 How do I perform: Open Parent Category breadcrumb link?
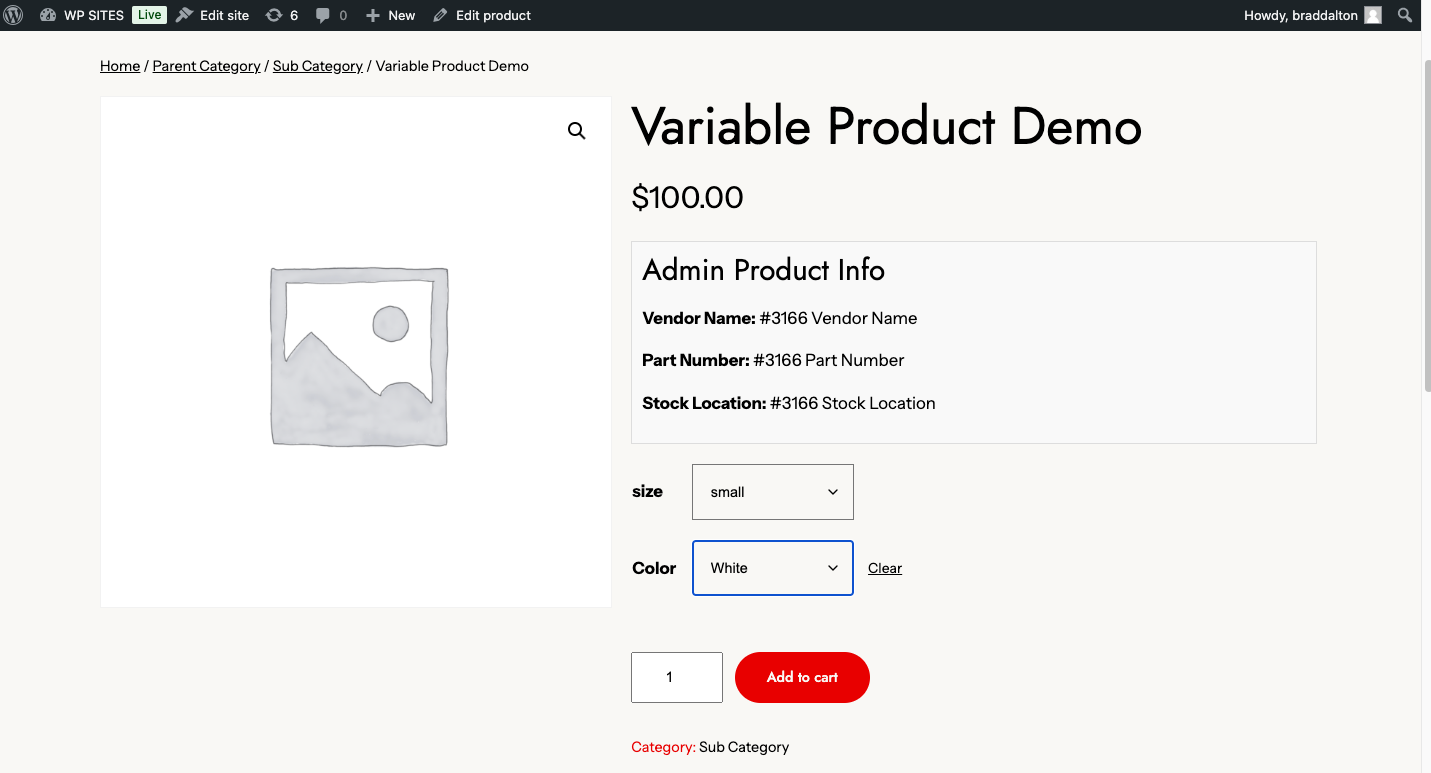[206, 66]
